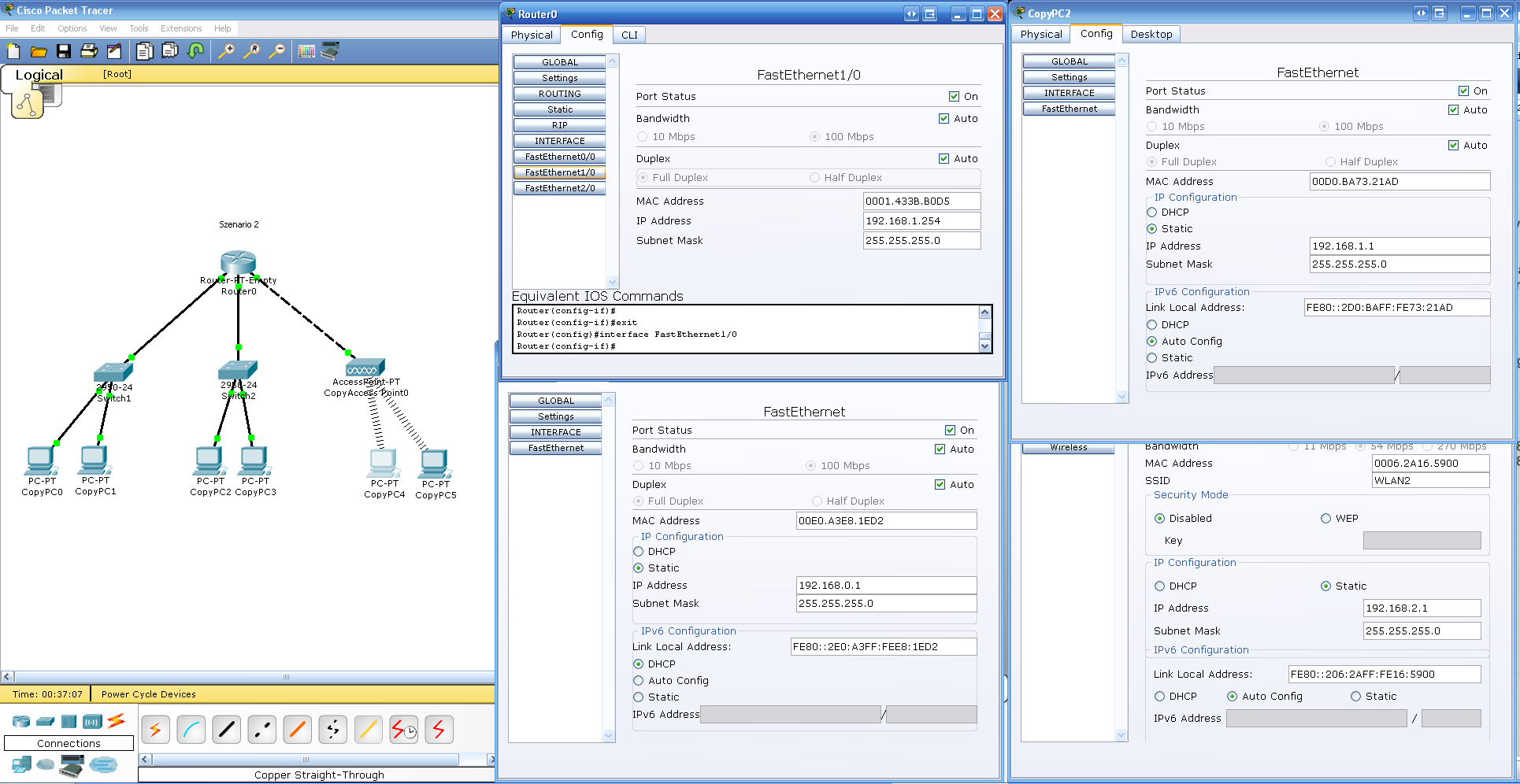
Task: Select CopyPC5 in the topology
Action: 436,464
